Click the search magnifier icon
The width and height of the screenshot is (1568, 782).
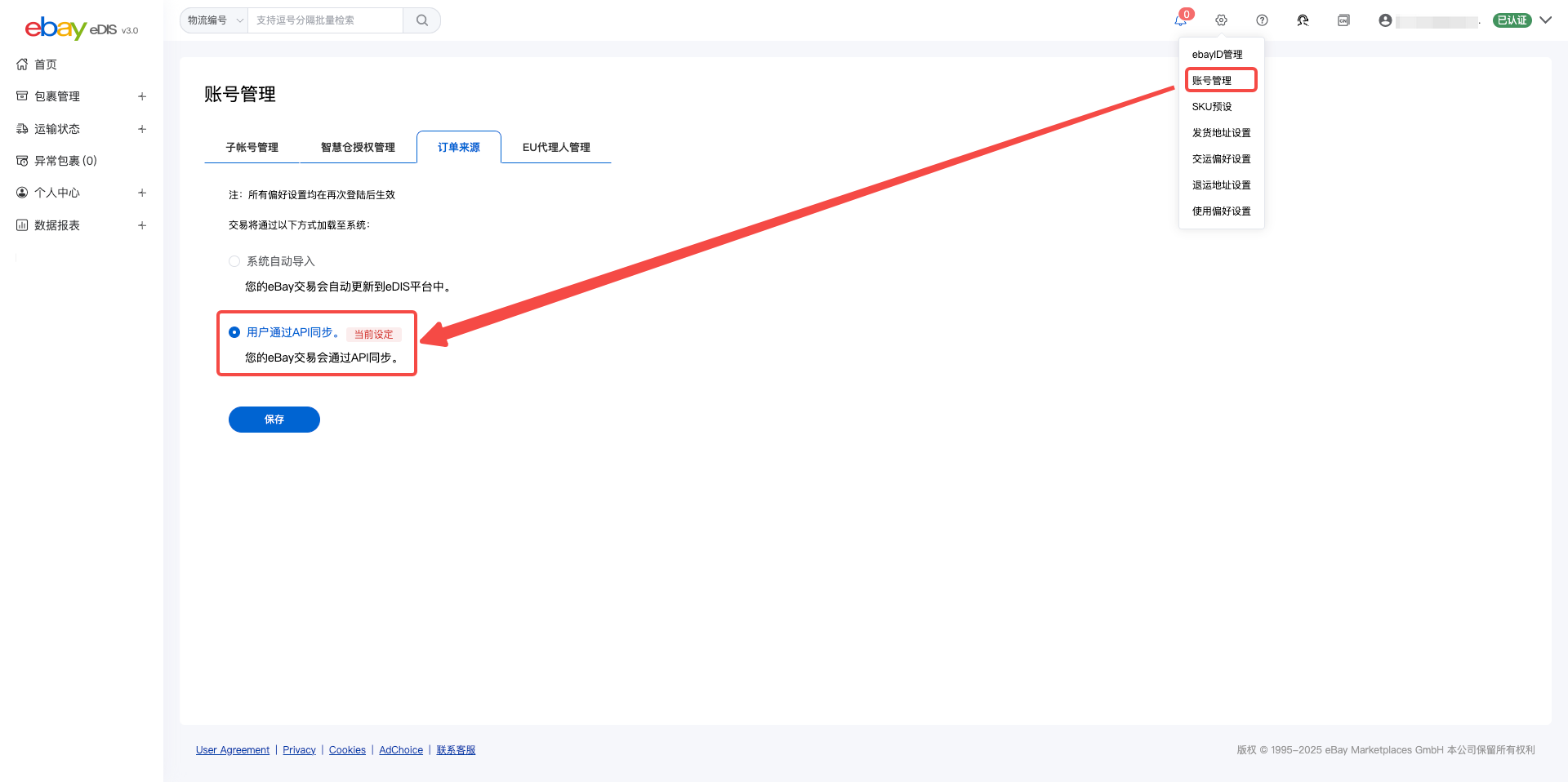(x=422, y=20)
